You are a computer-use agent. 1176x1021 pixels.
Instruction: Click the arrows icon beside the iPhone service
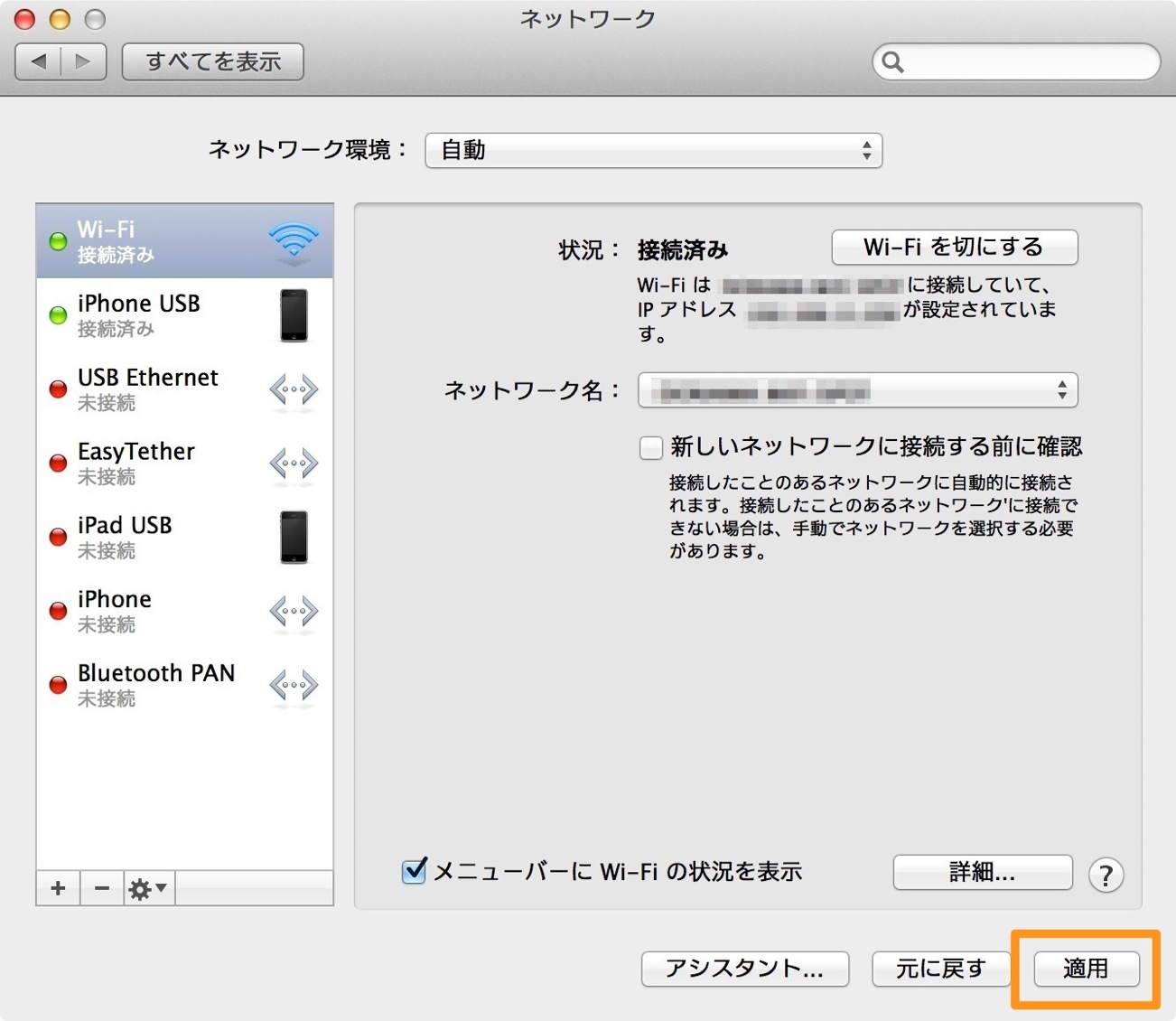[294, 612]
